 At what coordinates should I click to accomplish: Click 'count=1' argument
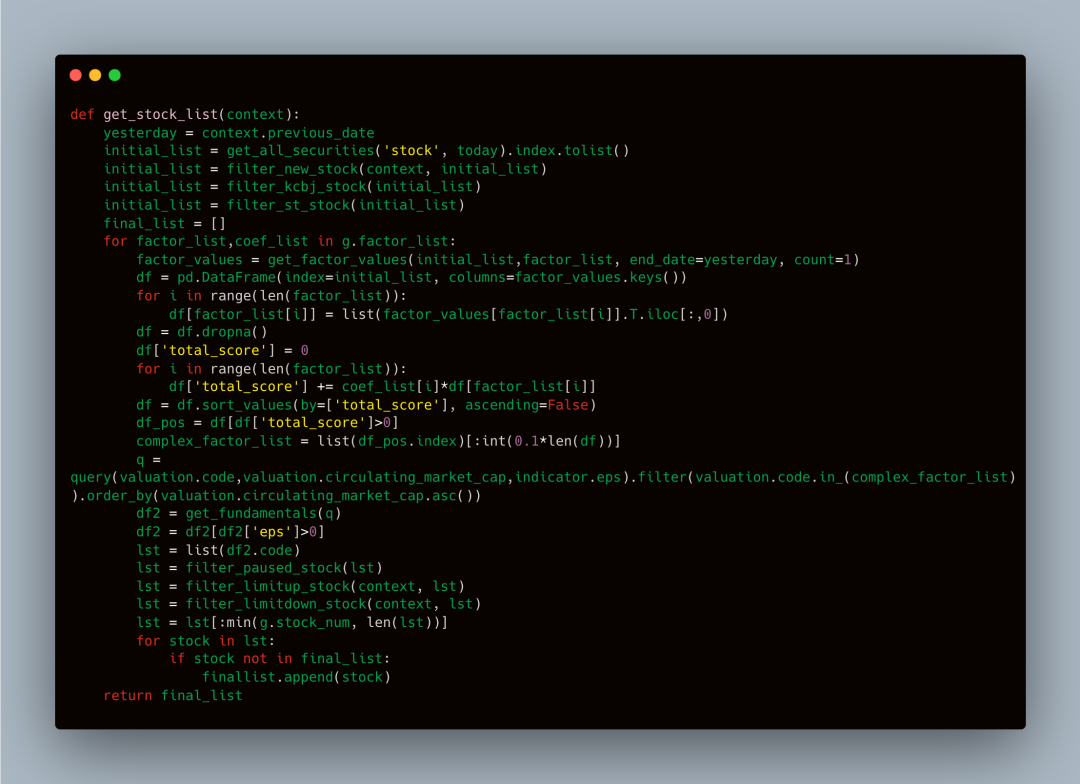click(823, 260)
